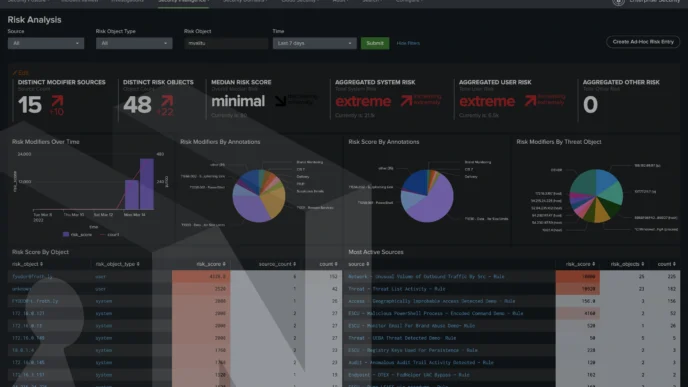Click the Aggregated Other Risk value 0
Image resolution: width=688 pixels, height=387 pixels.
(x=590, y=105)
